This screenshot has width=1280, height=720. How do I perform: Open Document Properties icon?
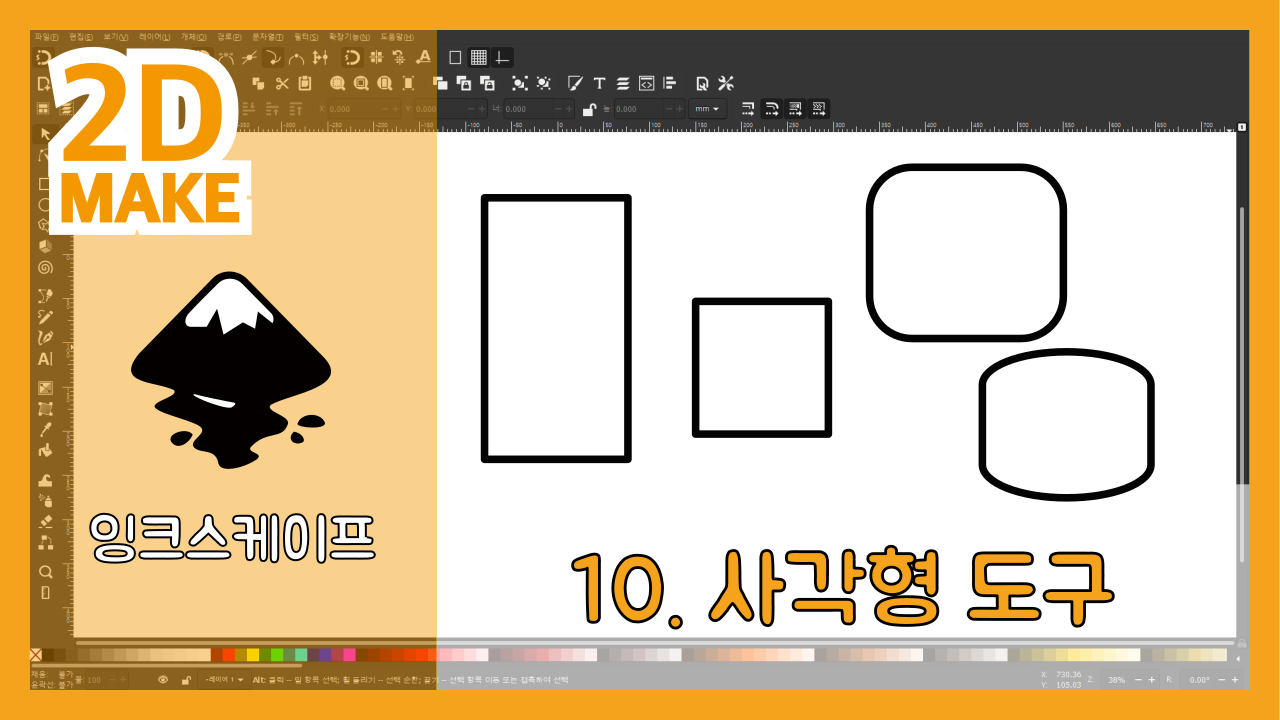702,83
